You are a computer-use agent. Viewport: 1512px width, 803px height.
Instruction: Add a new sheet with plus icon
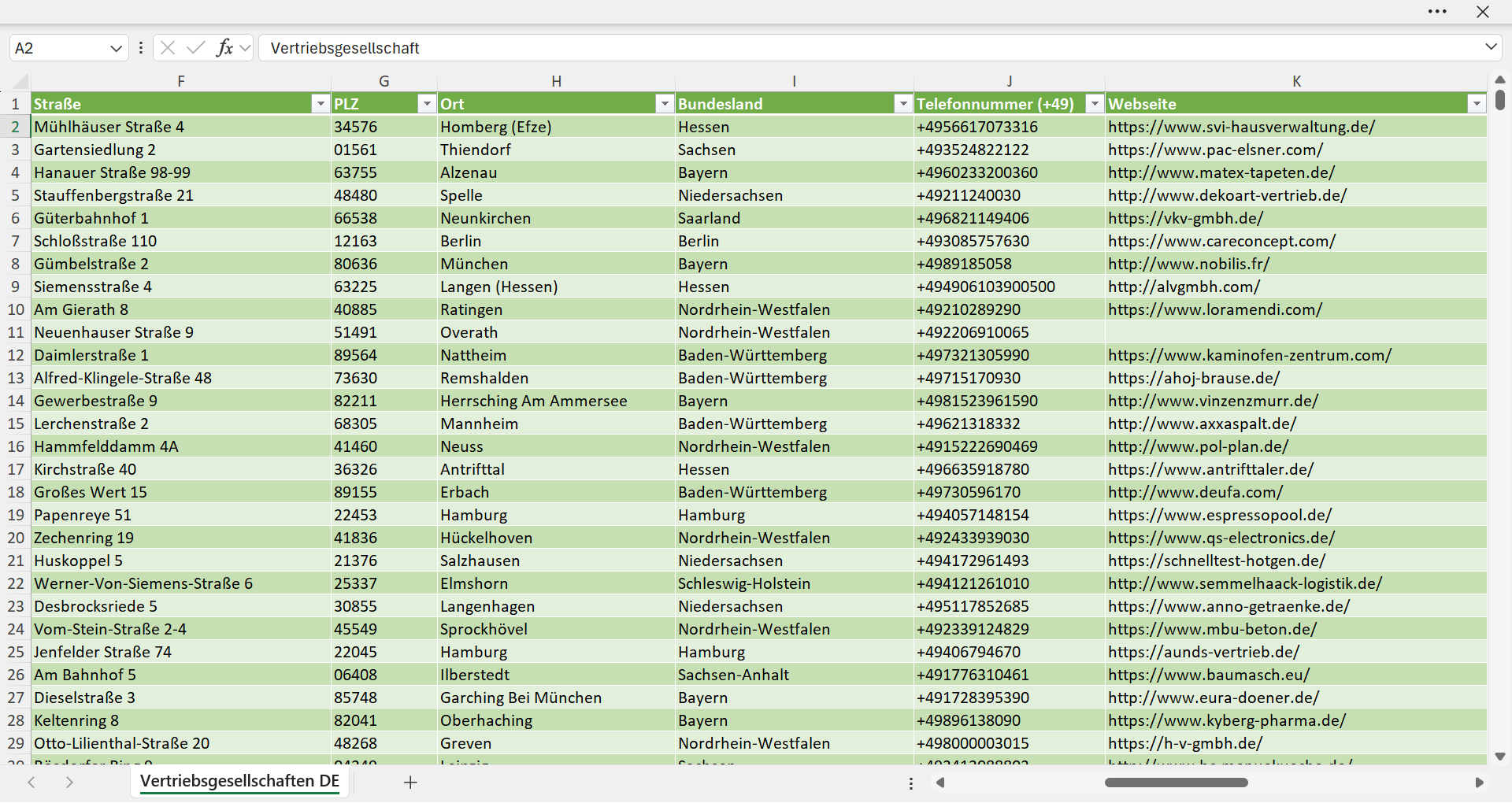(410, 783)
